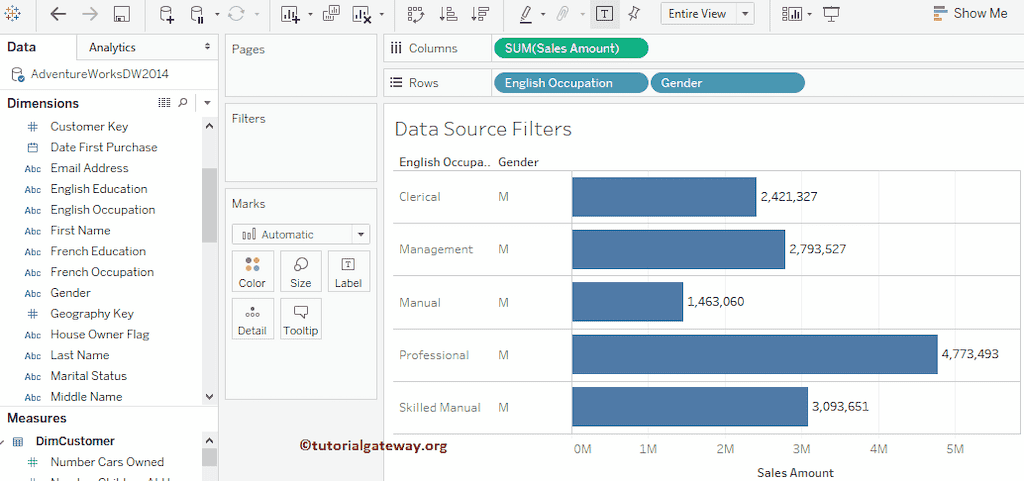The width and height of the screenshot is (1024, 481).
Task: Click the Swap Rows and Columns icon
Action: point(415,14)
